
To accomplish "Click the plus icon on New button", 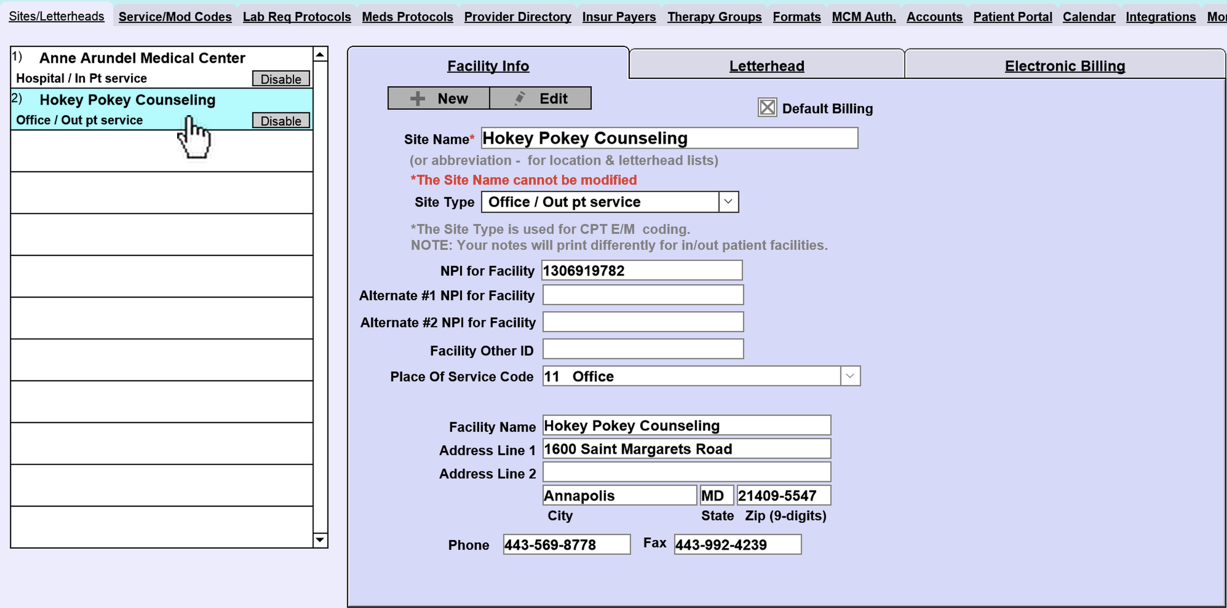I will coord(418,98).
